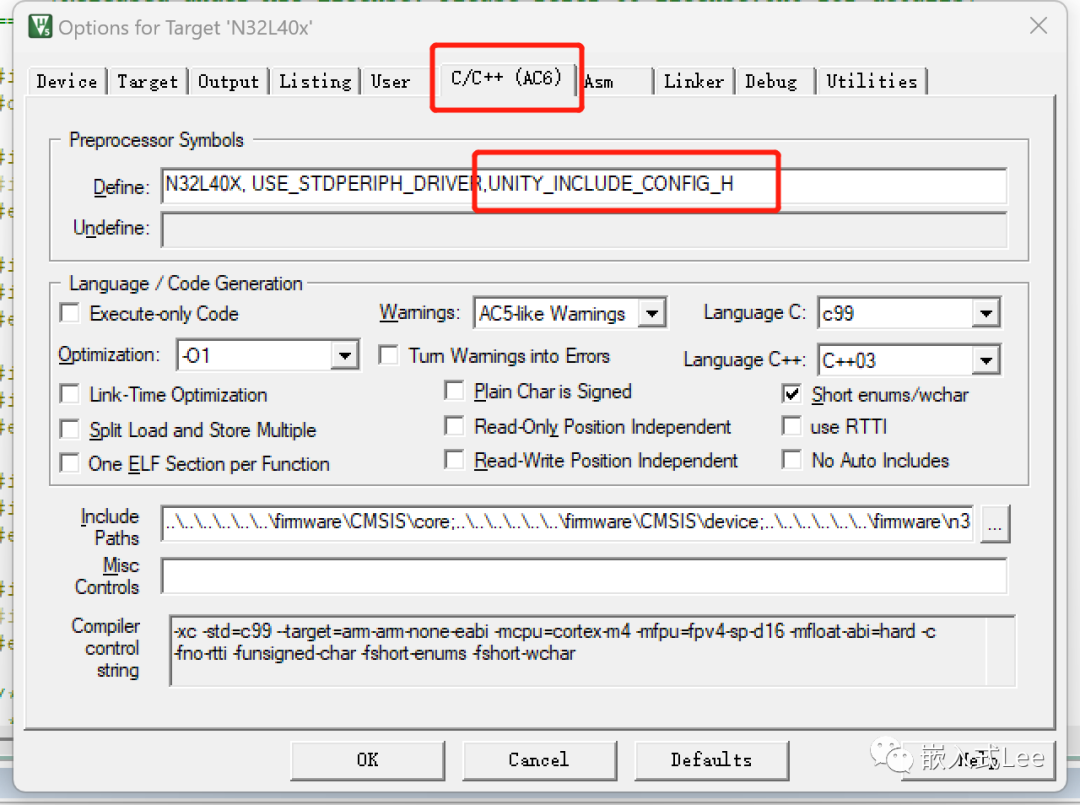Screen dimensions: 1080x805
Task: Enable Split Load and Store Multiple
Action: 70,429
